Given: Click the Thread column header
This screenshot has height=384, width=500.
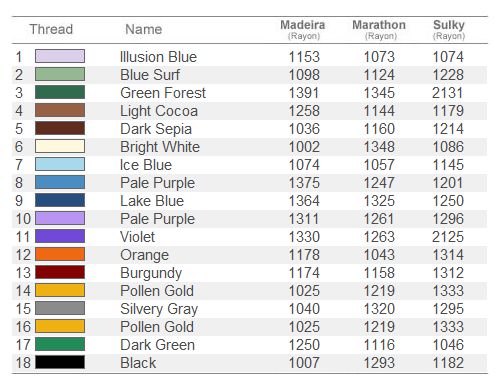Looking at the screenshot, I should 51,29.
